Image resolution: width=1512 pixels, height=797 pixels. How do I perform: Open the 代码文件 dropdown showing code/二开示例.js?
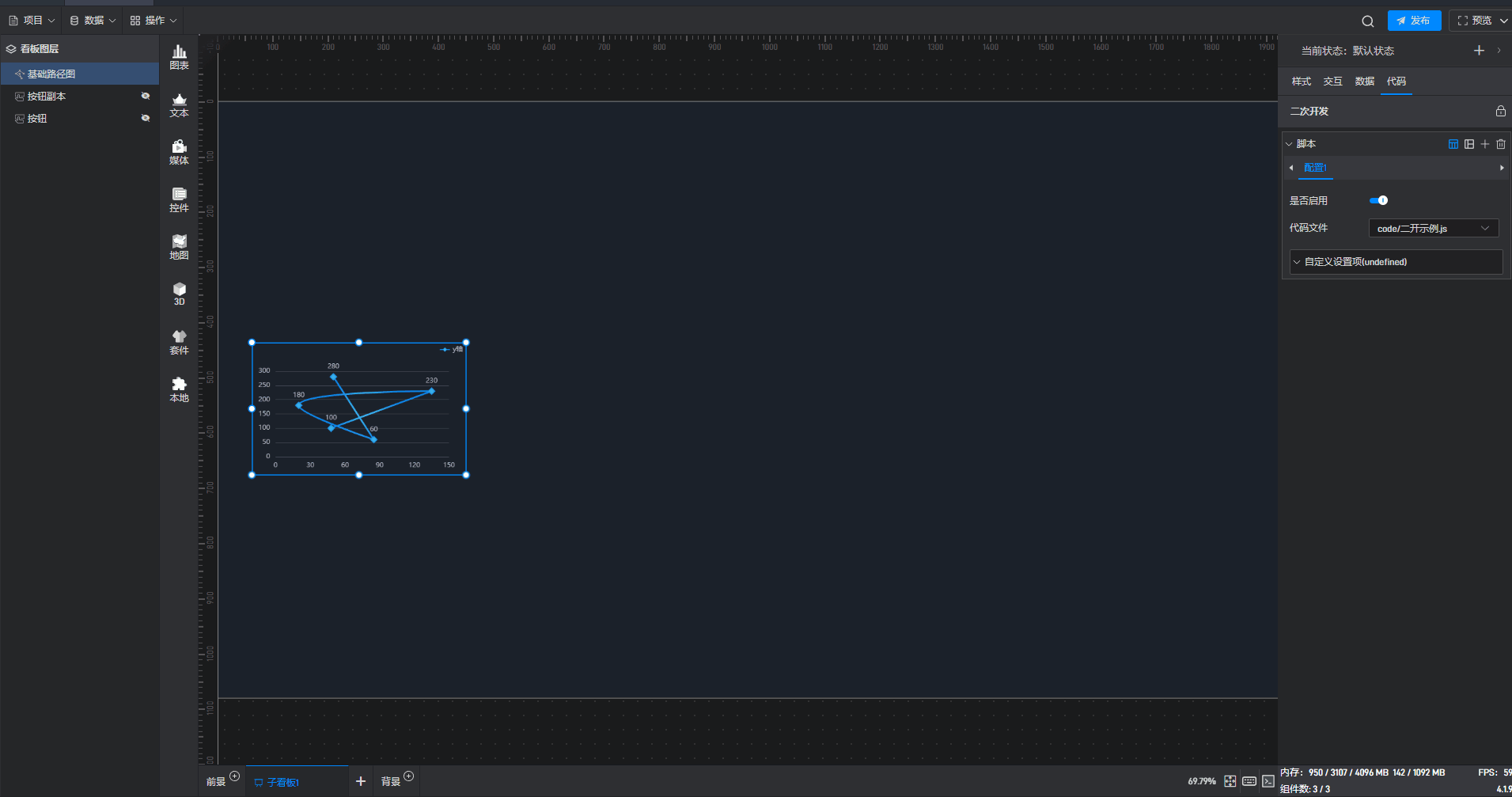1434,229
